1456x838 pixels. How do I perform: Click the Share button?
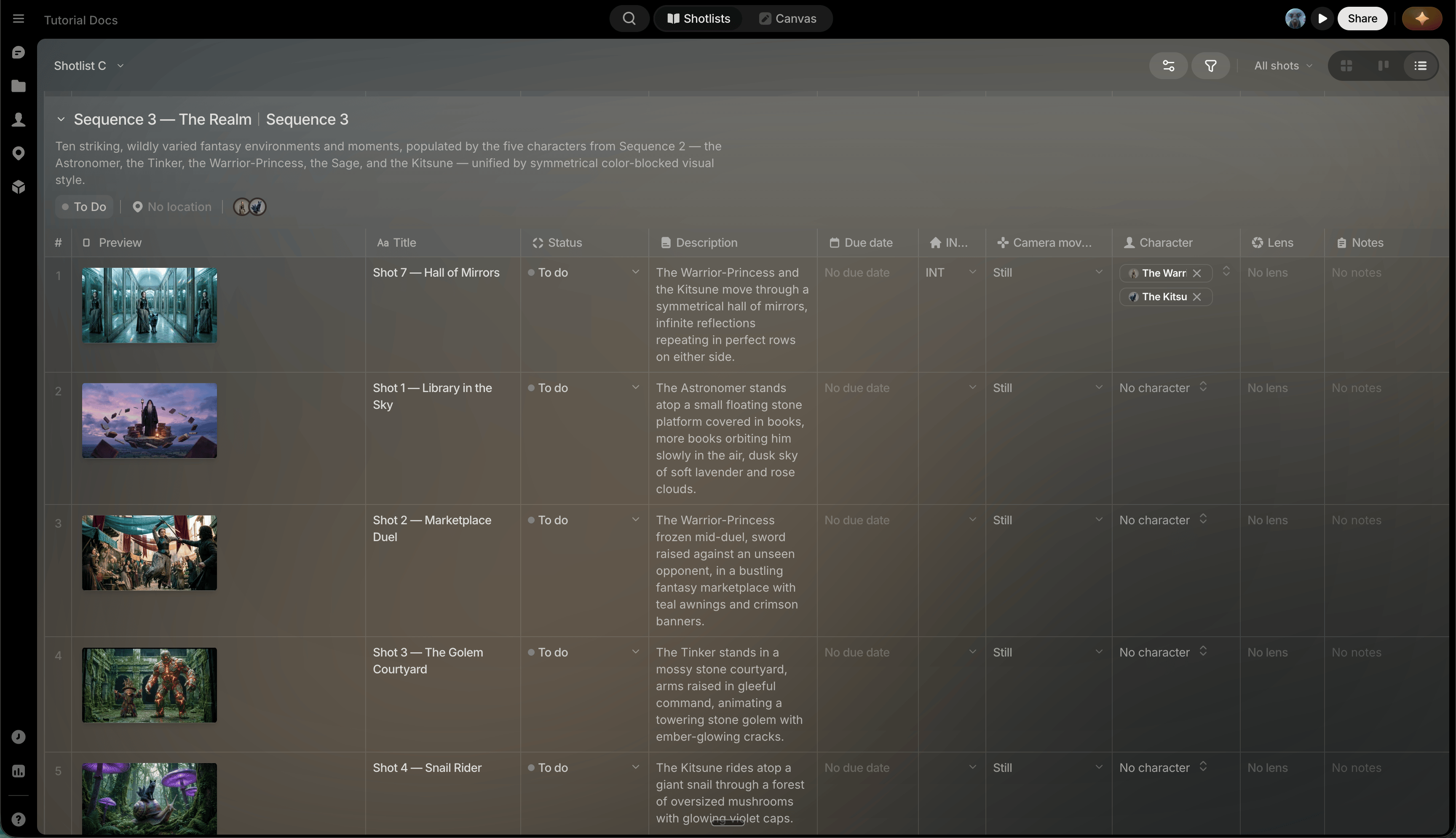1362,19
